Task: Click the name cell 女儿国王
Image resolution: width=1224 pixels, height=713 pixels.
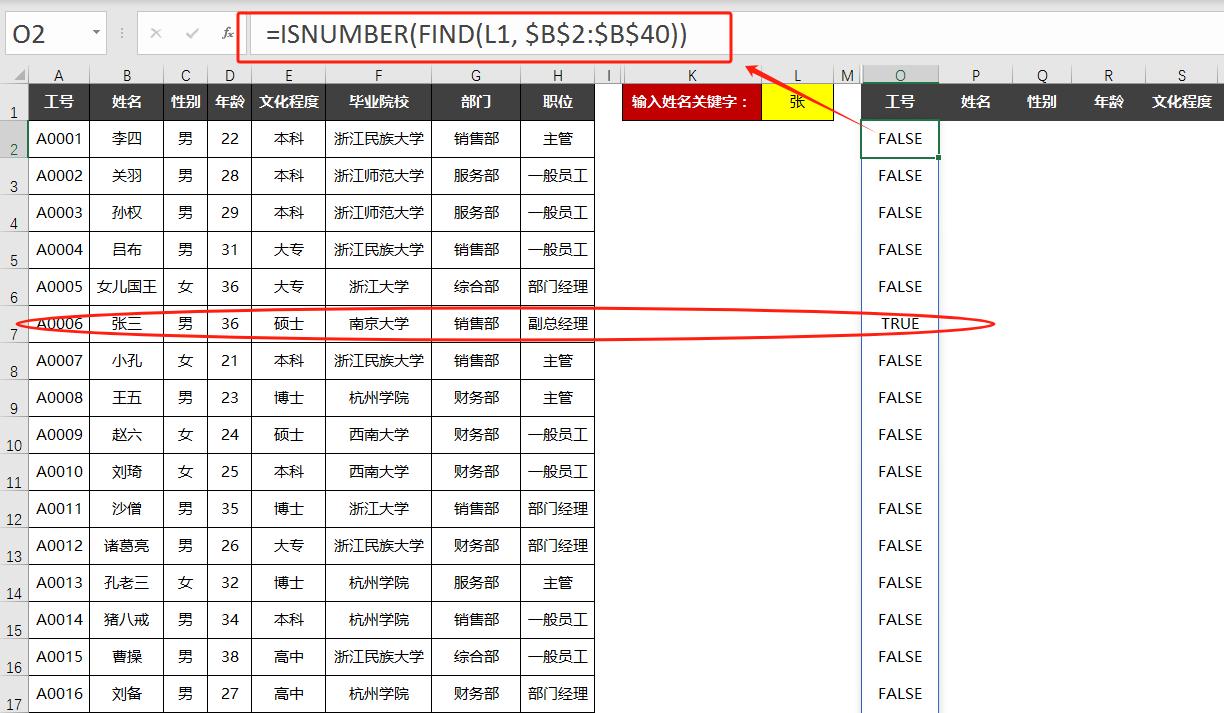Action: click(127, 287)
